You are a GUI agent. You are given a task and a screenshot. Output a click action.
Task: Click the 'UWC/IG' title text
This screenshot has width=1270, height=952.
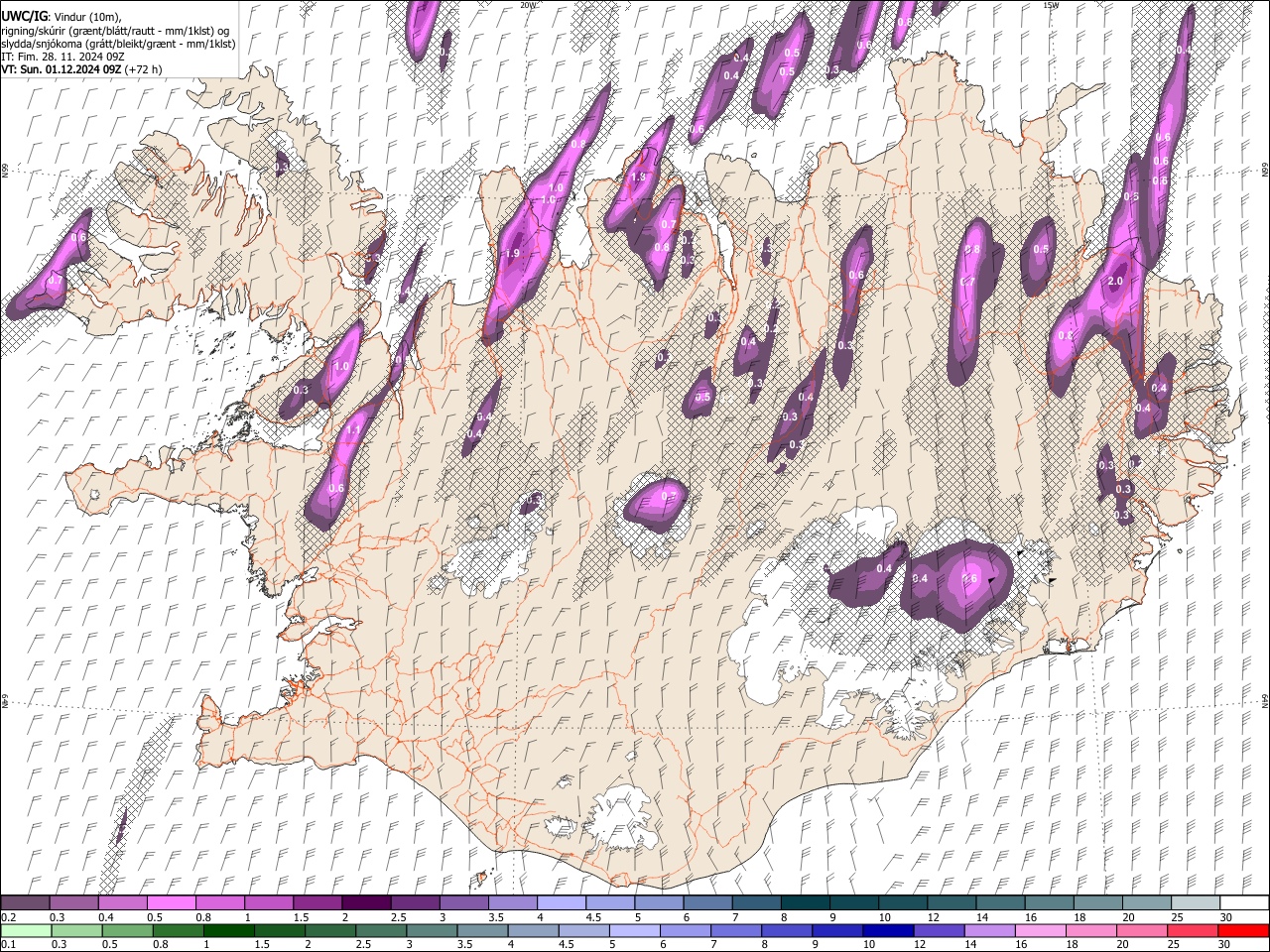click(x=24, y=17)
